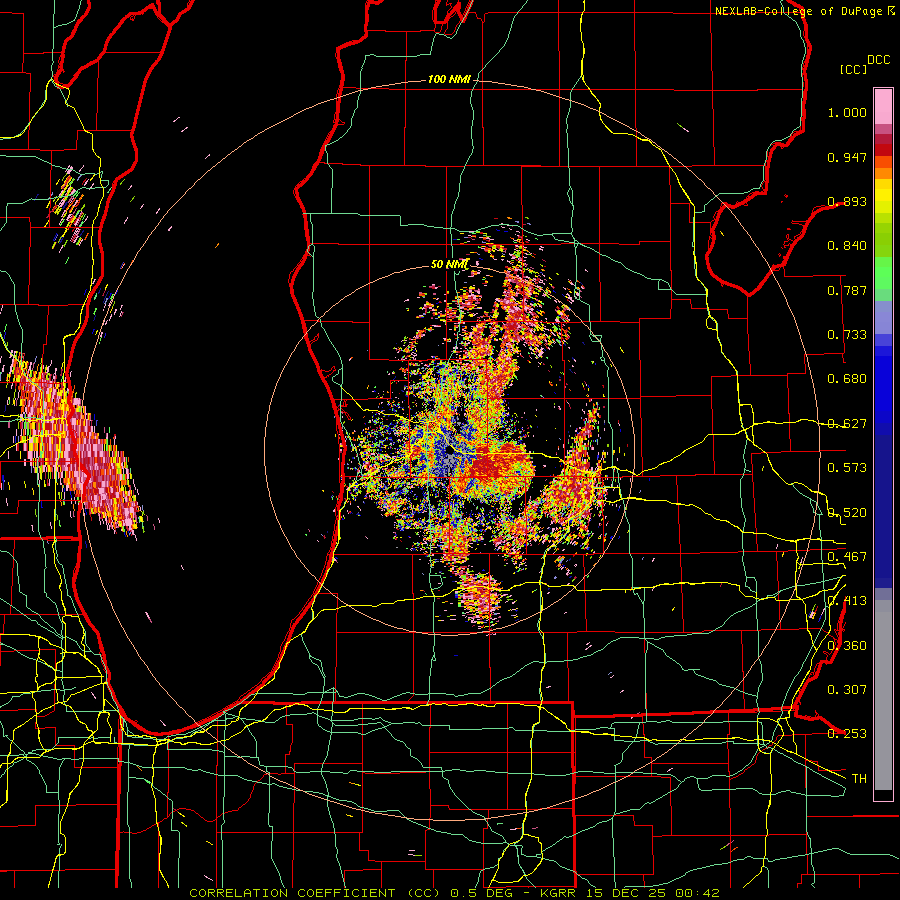This screenshot has width=900, height=900.
Task: Click the 0.573 legend value
Action: (x=847, y=468)
